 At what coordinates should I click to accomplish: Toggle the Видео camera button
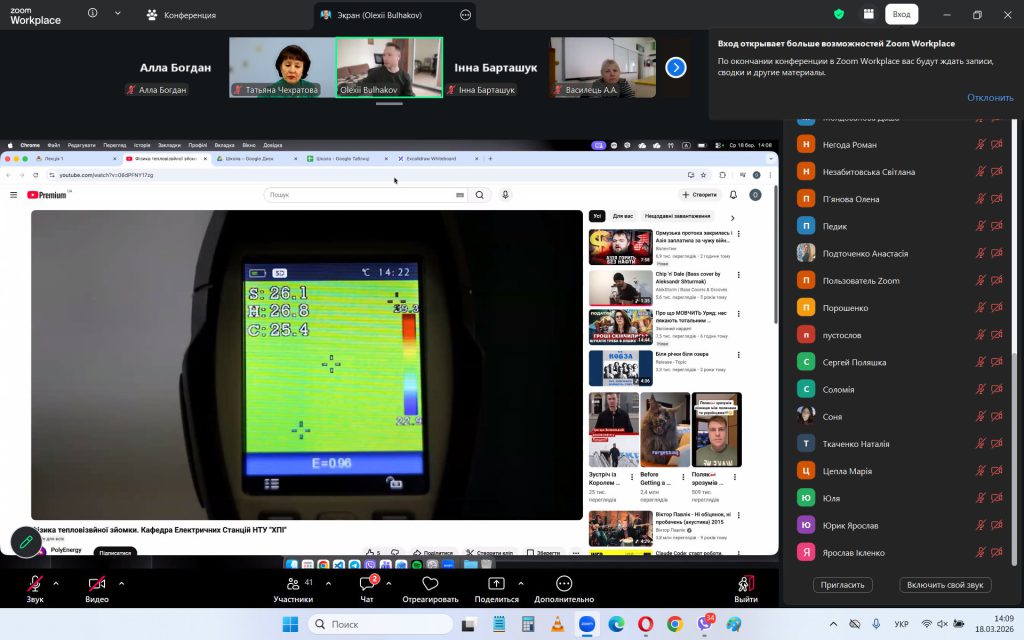[x=97, y=588]
